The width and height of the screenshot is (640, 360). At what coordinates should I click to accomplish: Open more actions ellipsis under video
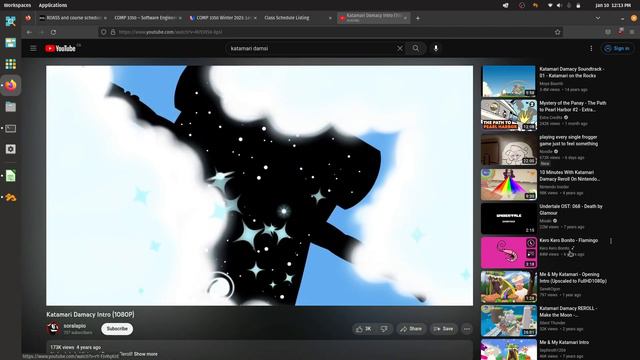pos(467,329)
